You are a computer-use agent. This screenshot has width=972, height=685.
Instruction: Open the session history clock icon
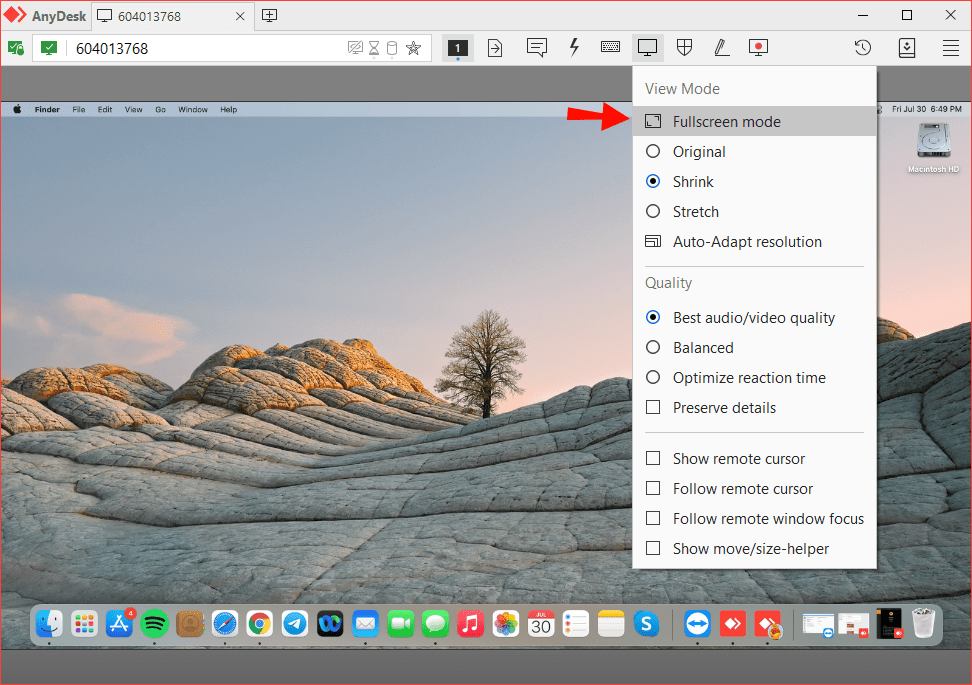862,47
